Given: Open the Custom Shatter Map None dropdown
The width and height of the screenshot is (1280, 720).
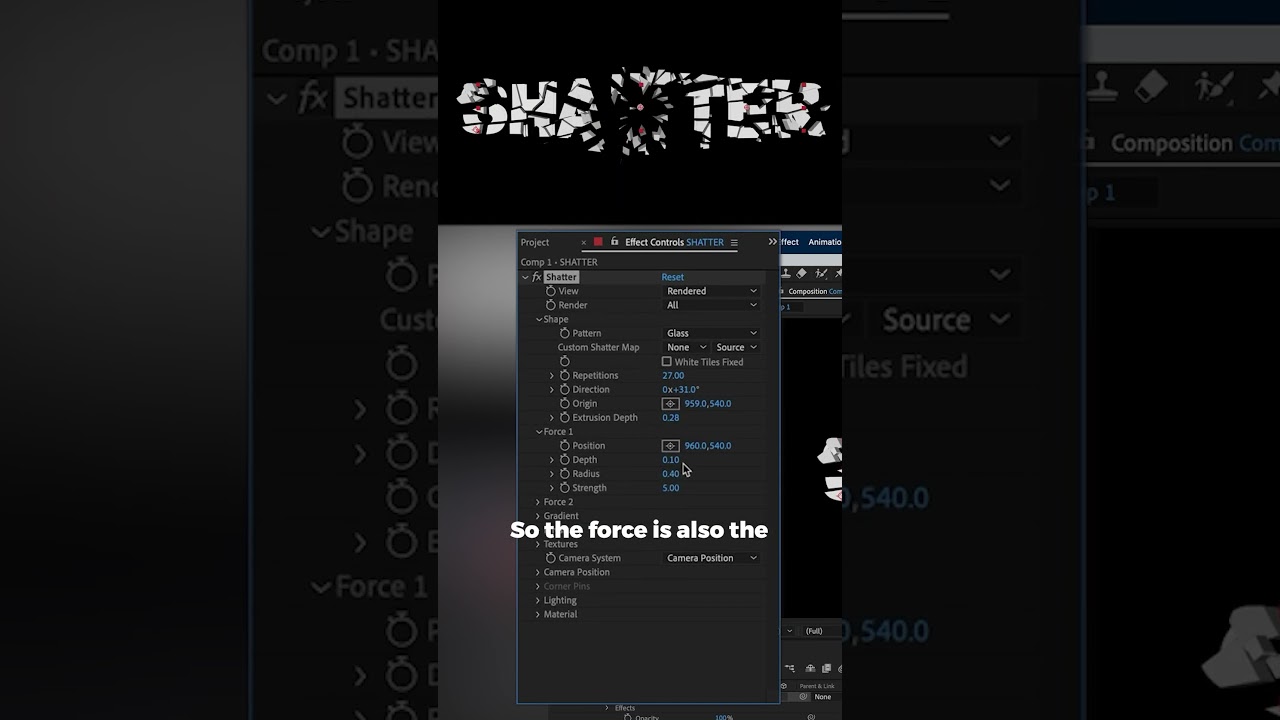Looking at the screenshot, I should pos(686,347).
